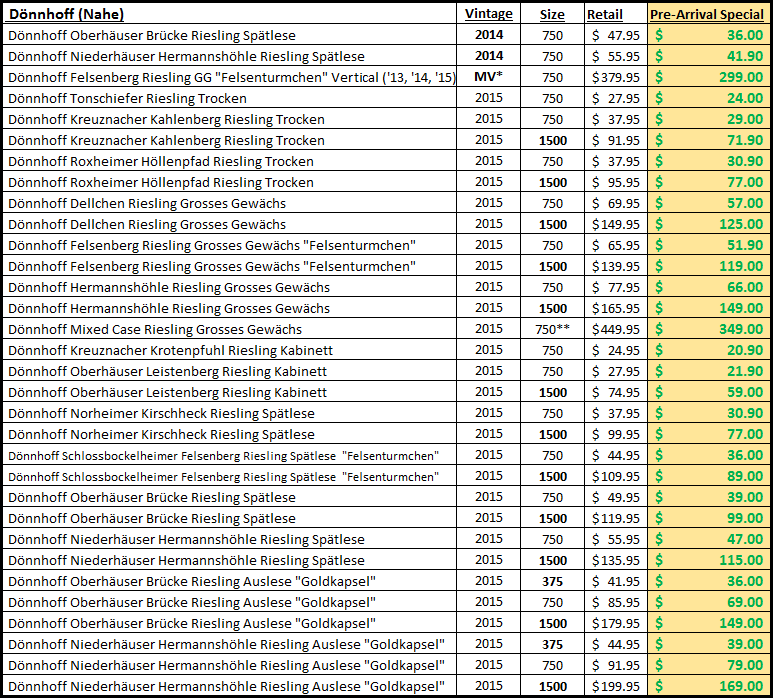
Task: Select Dönnhoff Tonschiefer Riesling Trocken
Action: click(x=127, y=99)
